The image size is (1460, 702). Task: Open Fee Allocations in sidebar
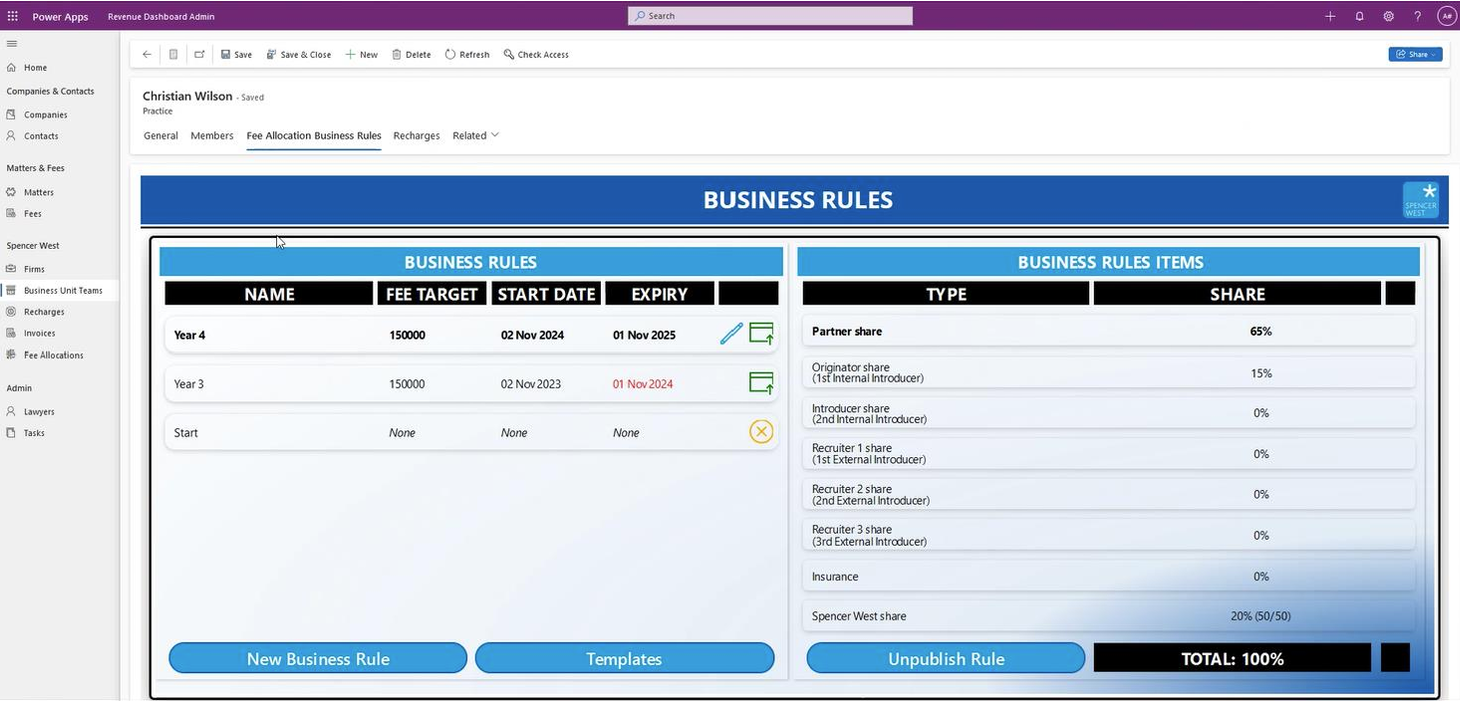[x=53, y=355]
